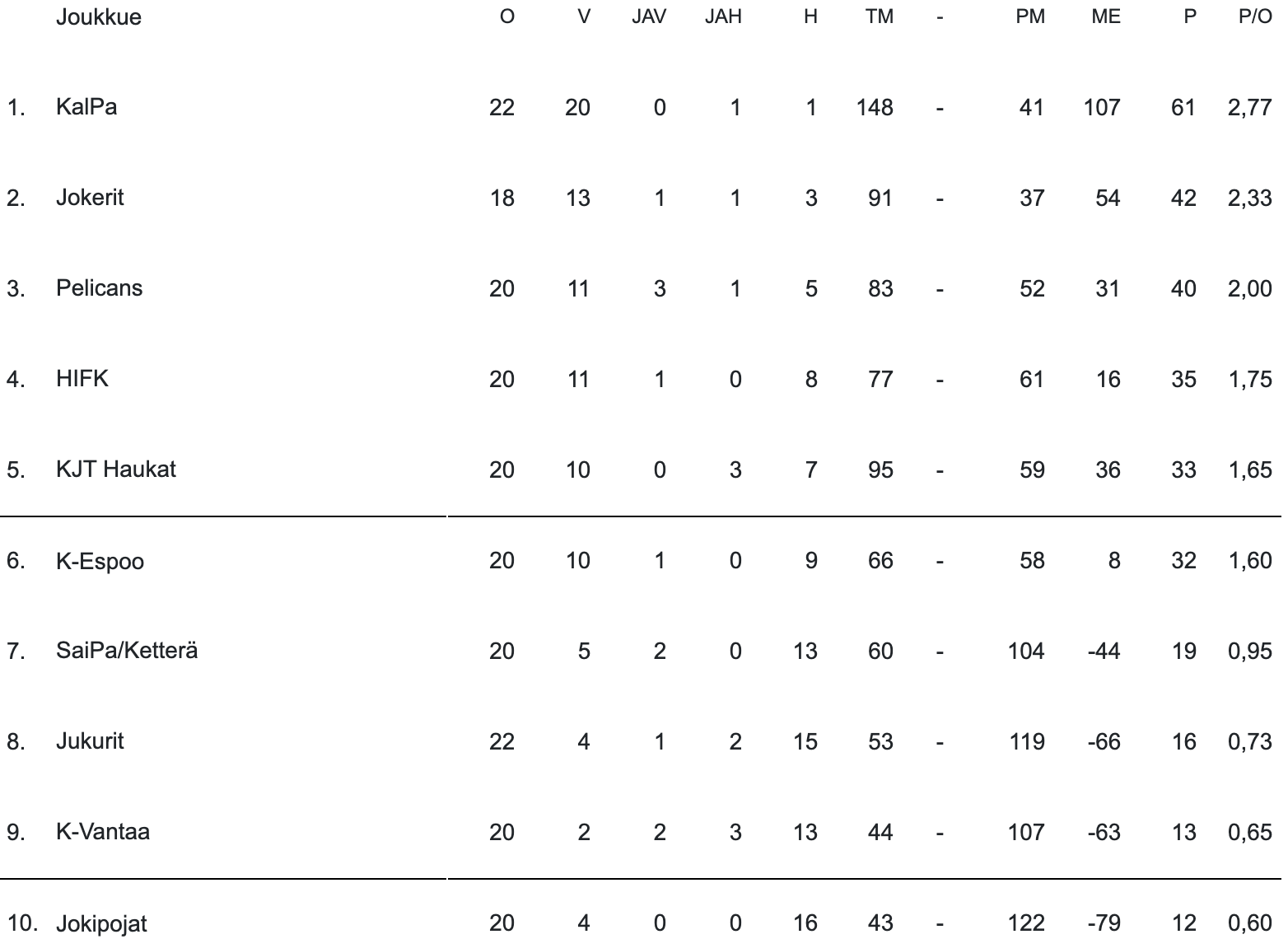The height and width of the screenshot is (939, 1288).
Task: Click the ME goal-difference column header
Action: (x=1106, y=17)
